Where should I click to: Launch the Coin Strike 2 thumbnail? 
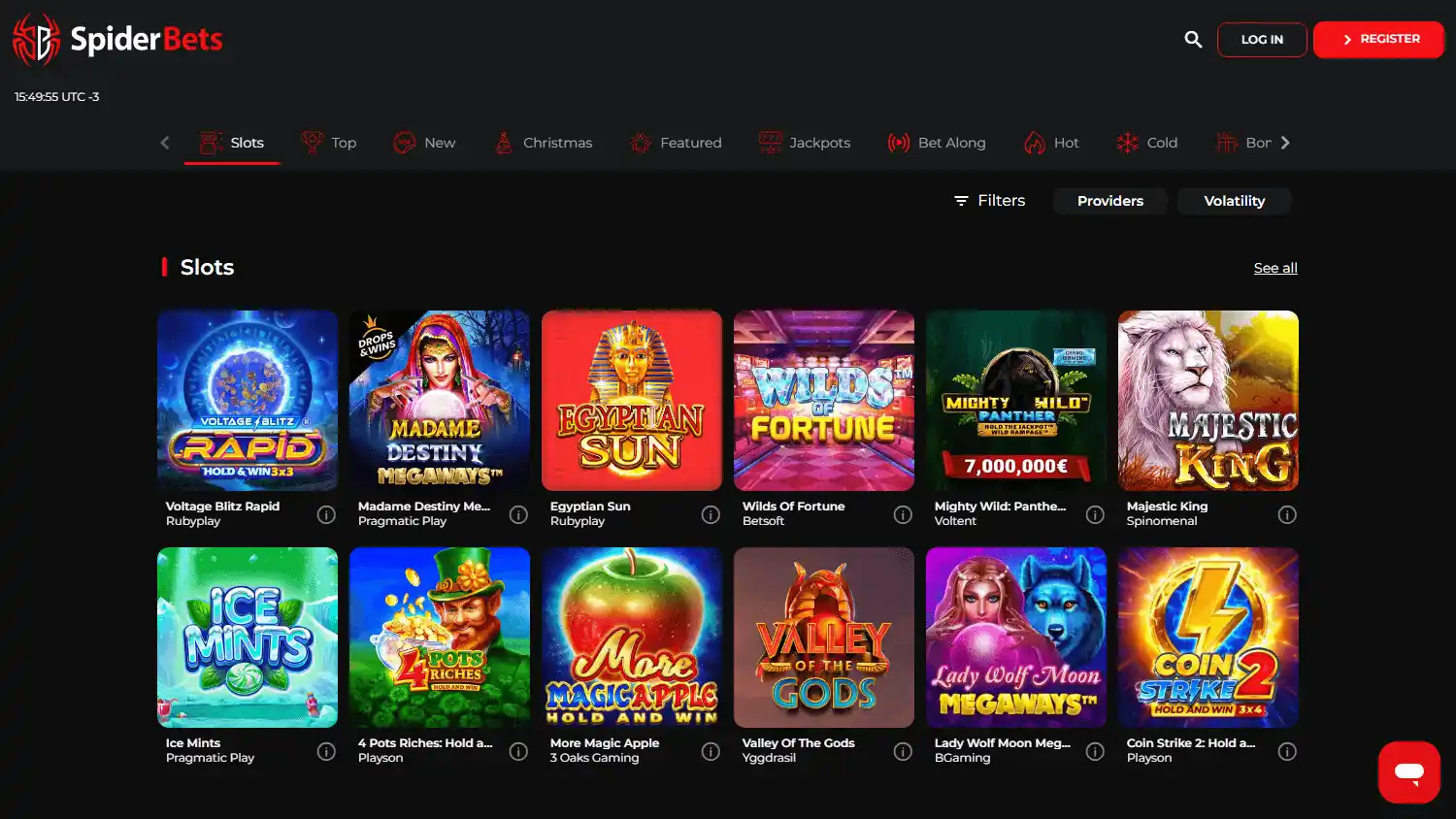(1208, 638)
